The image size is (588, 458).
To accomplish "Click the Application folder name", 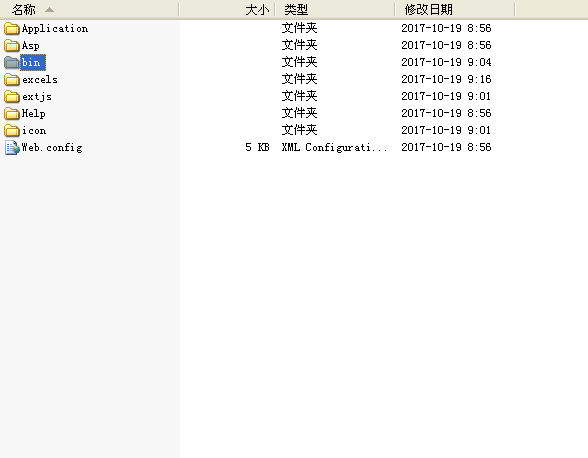I will pyautogui.click(x=55, y=29).
